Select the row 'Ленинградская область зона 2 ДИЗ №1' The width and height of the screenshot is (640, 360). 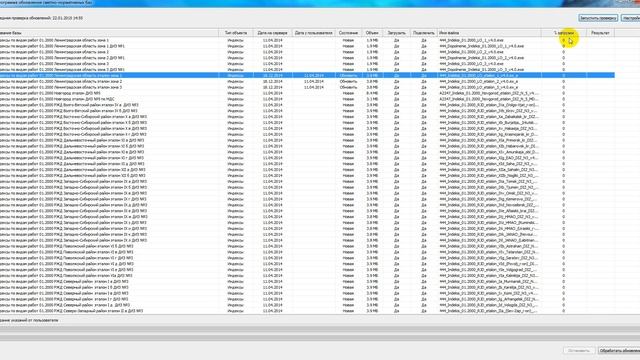coord(307,58)
